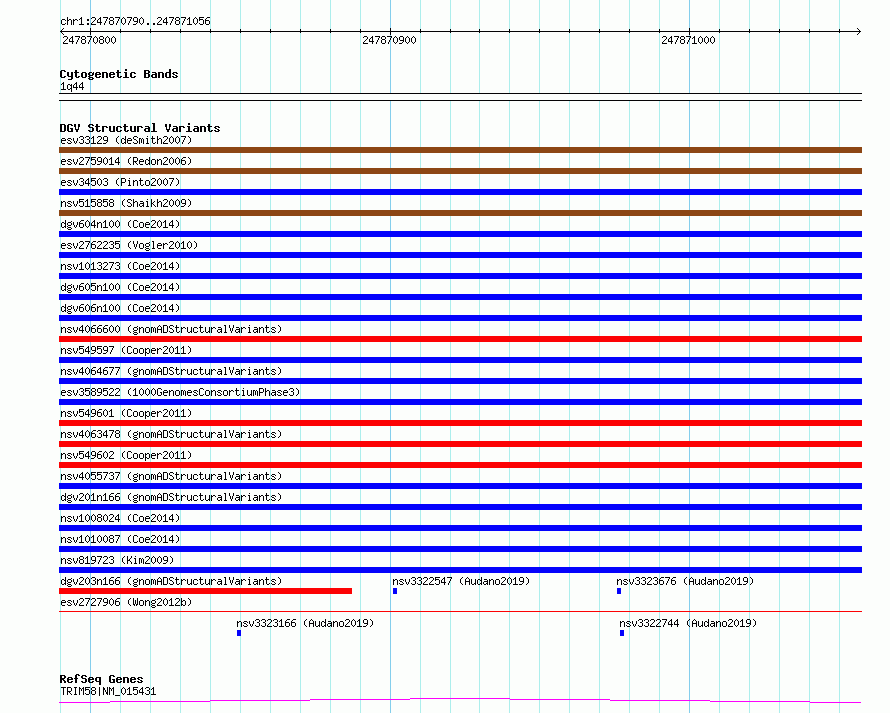Click nsv3322547 (Audano2019) label
This screenshot has width=890, height=713.
click(x=461, y=581)
